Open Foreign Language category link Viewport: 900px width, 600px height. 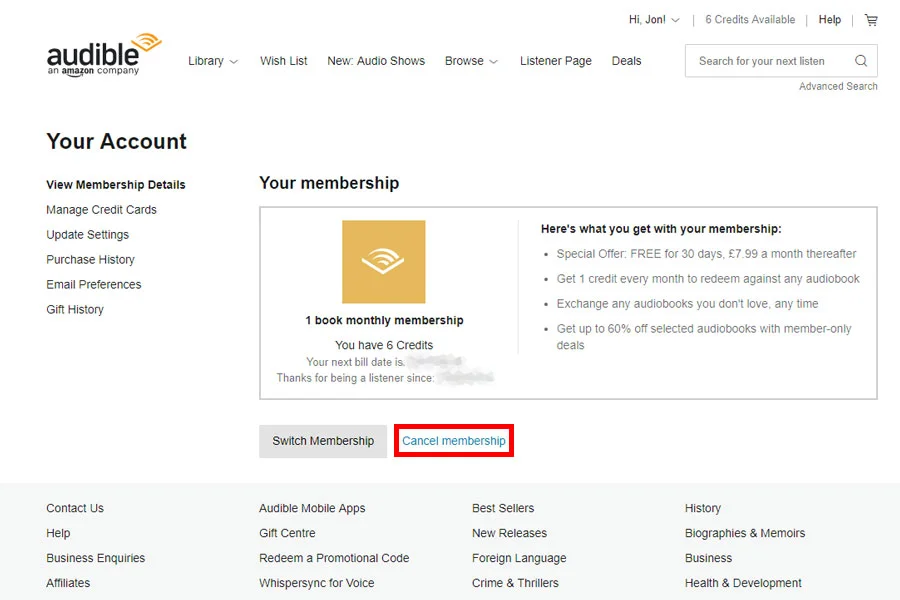click(519, 558)
